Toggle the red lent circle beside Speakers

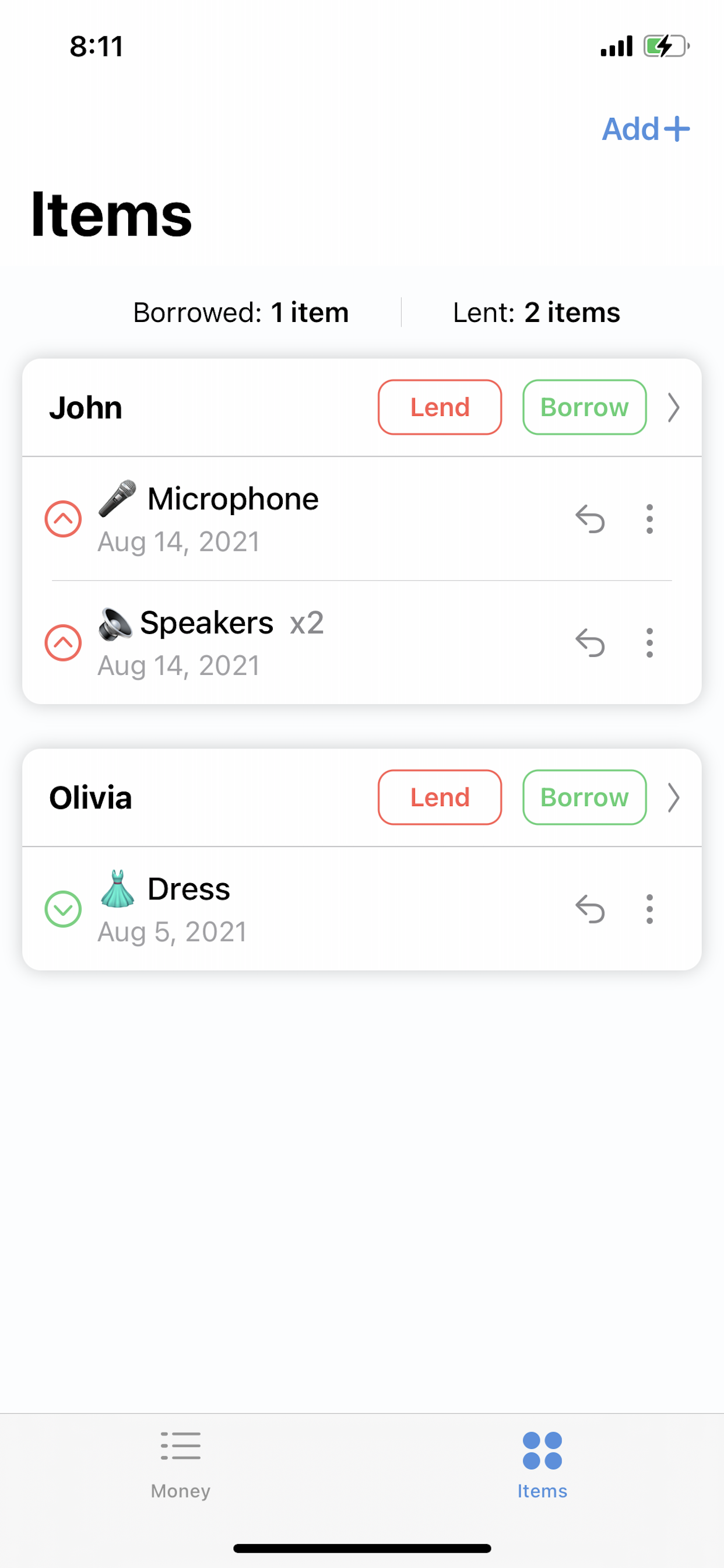tap(64, 643)
